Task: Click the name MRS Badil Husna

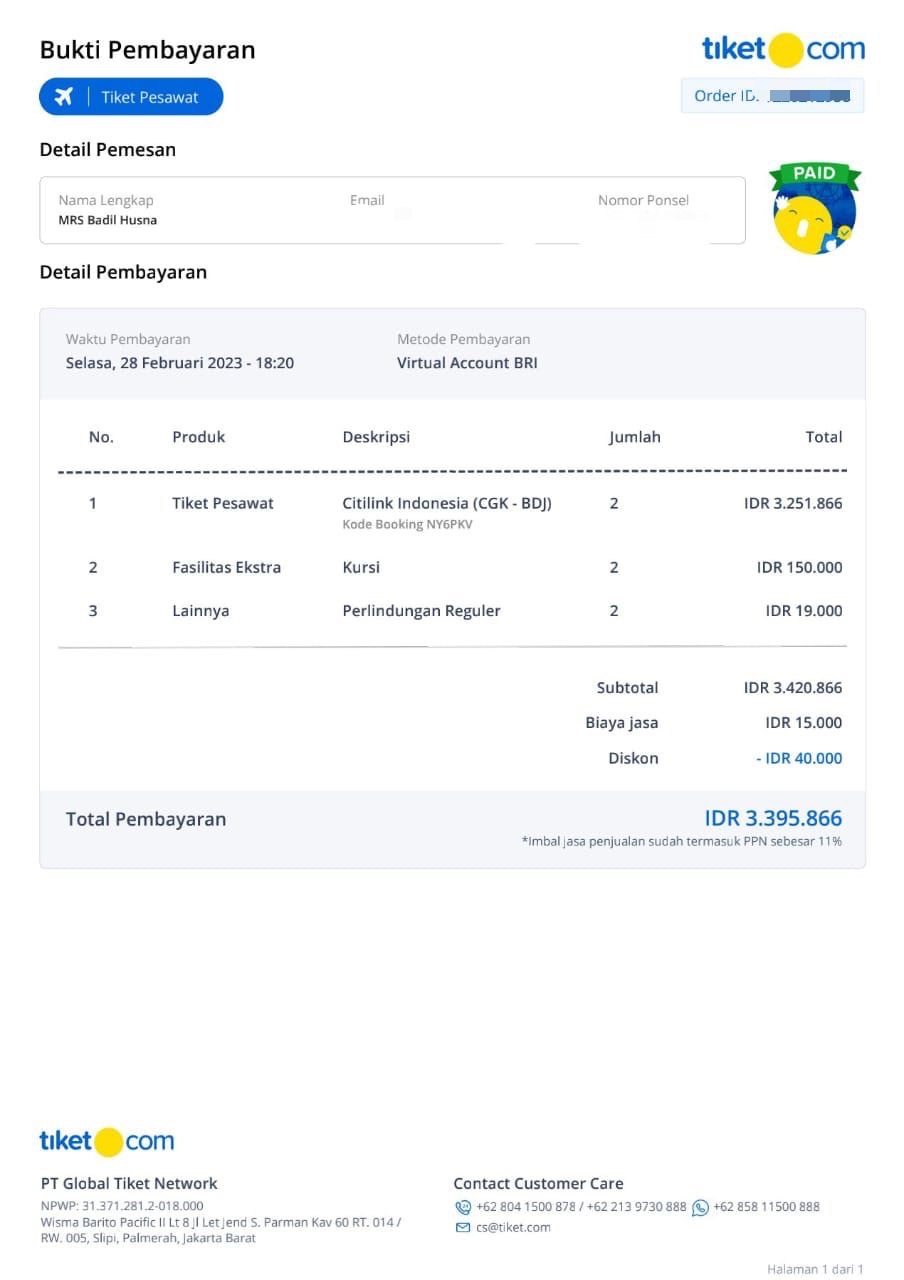Action: tap(108, 220)
